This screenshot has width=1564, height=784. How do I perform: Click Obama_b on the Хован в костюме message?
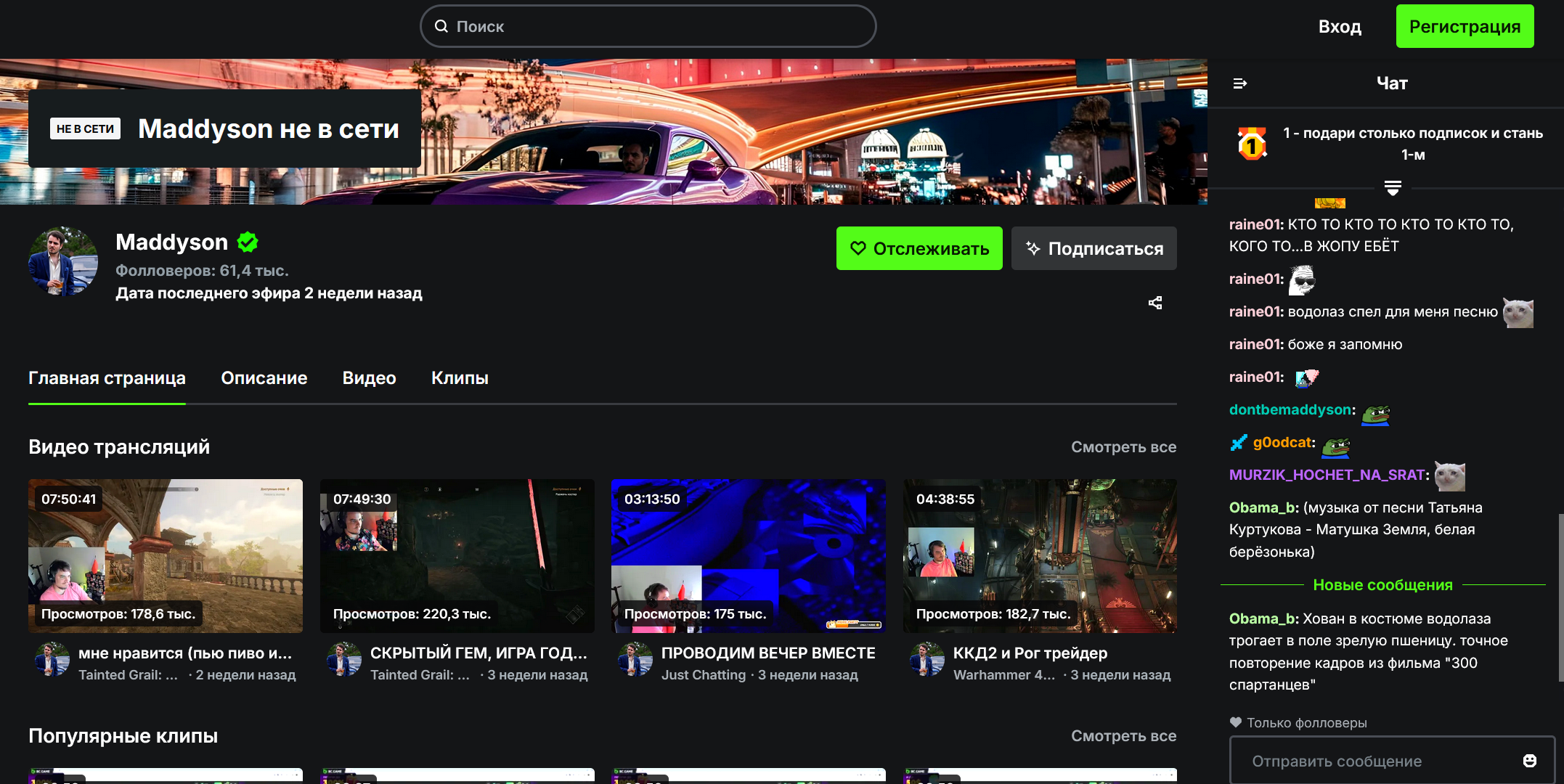coord(1263,619)
